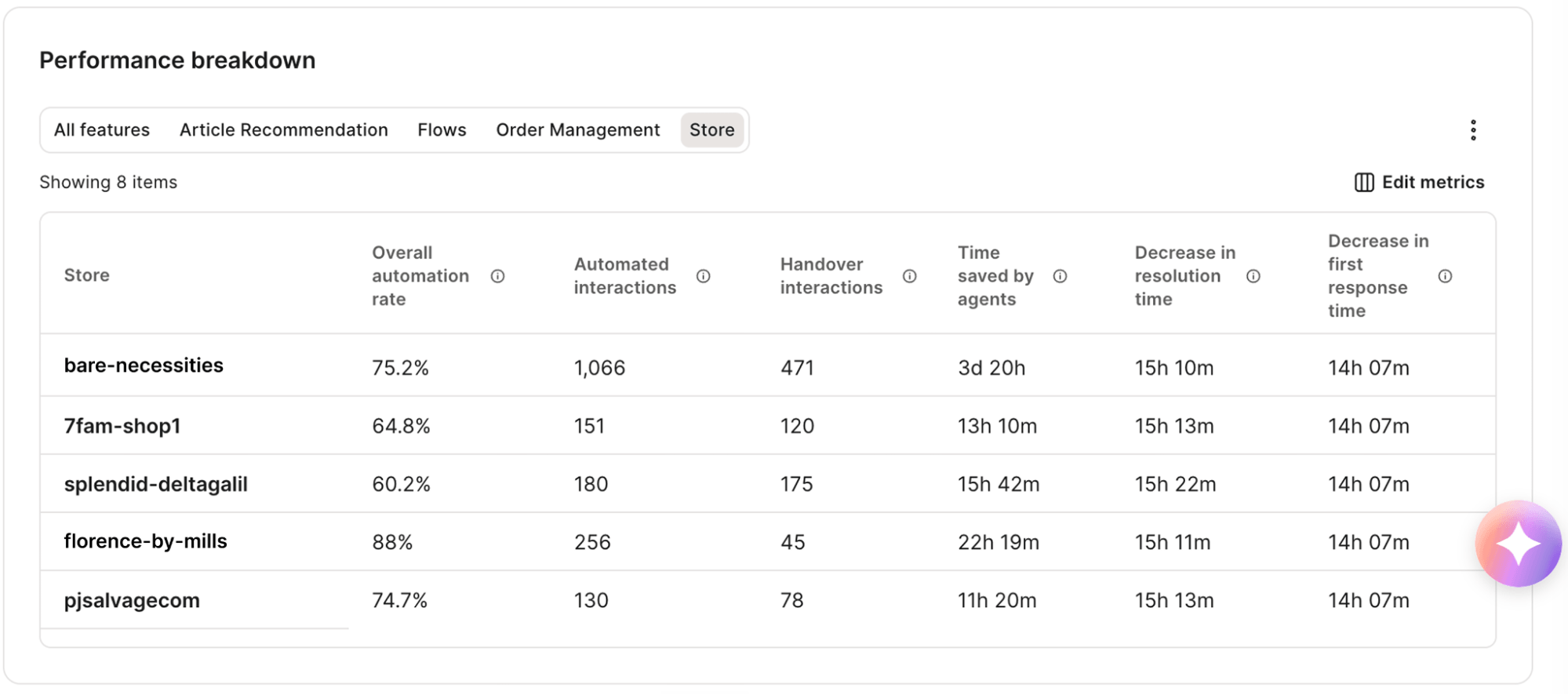
Task: Click the 180 automated interactions cell
Action: (x=591, y=484)
